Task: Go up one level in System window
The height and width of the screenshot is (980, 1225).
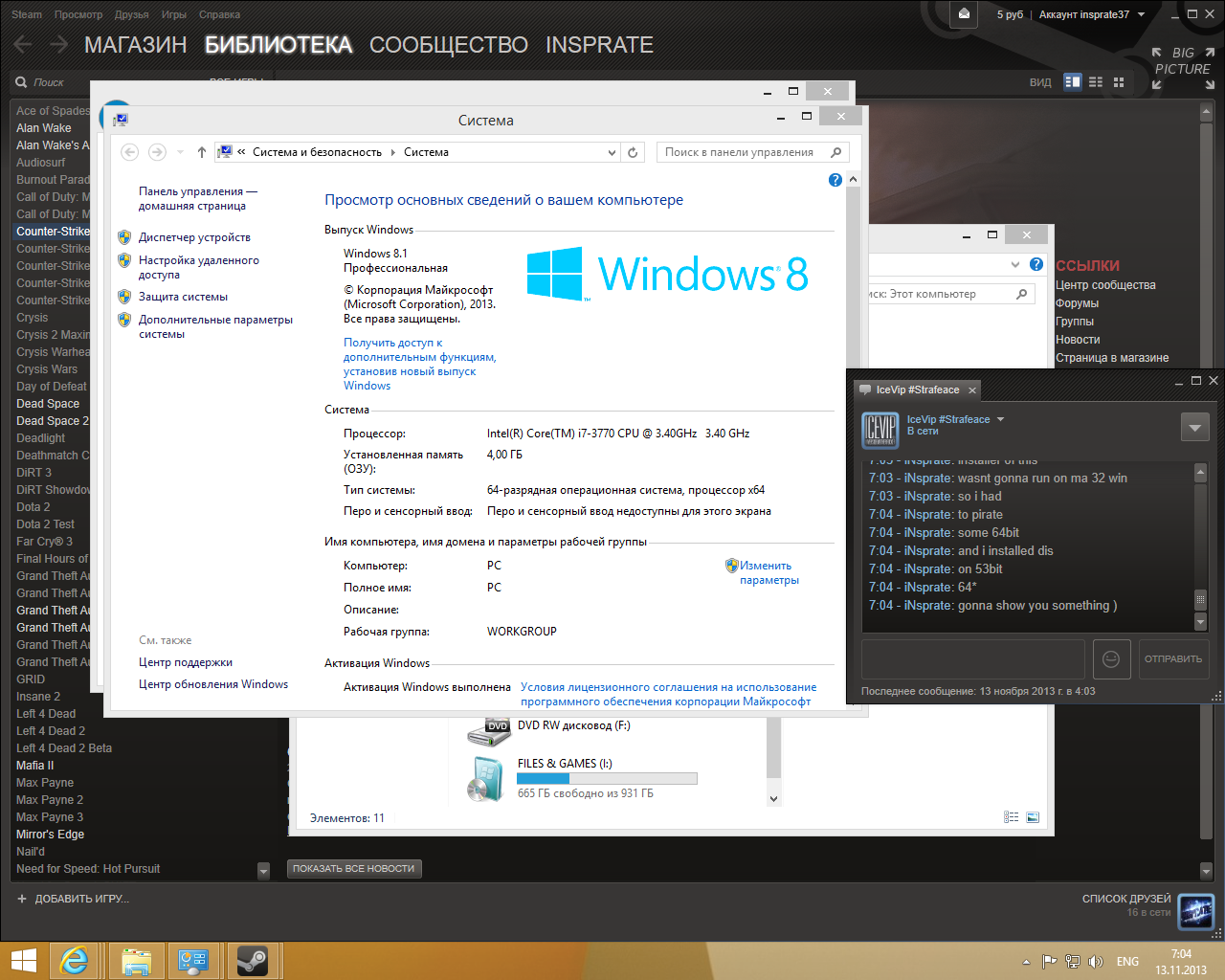Action: [x=201, y=152]
